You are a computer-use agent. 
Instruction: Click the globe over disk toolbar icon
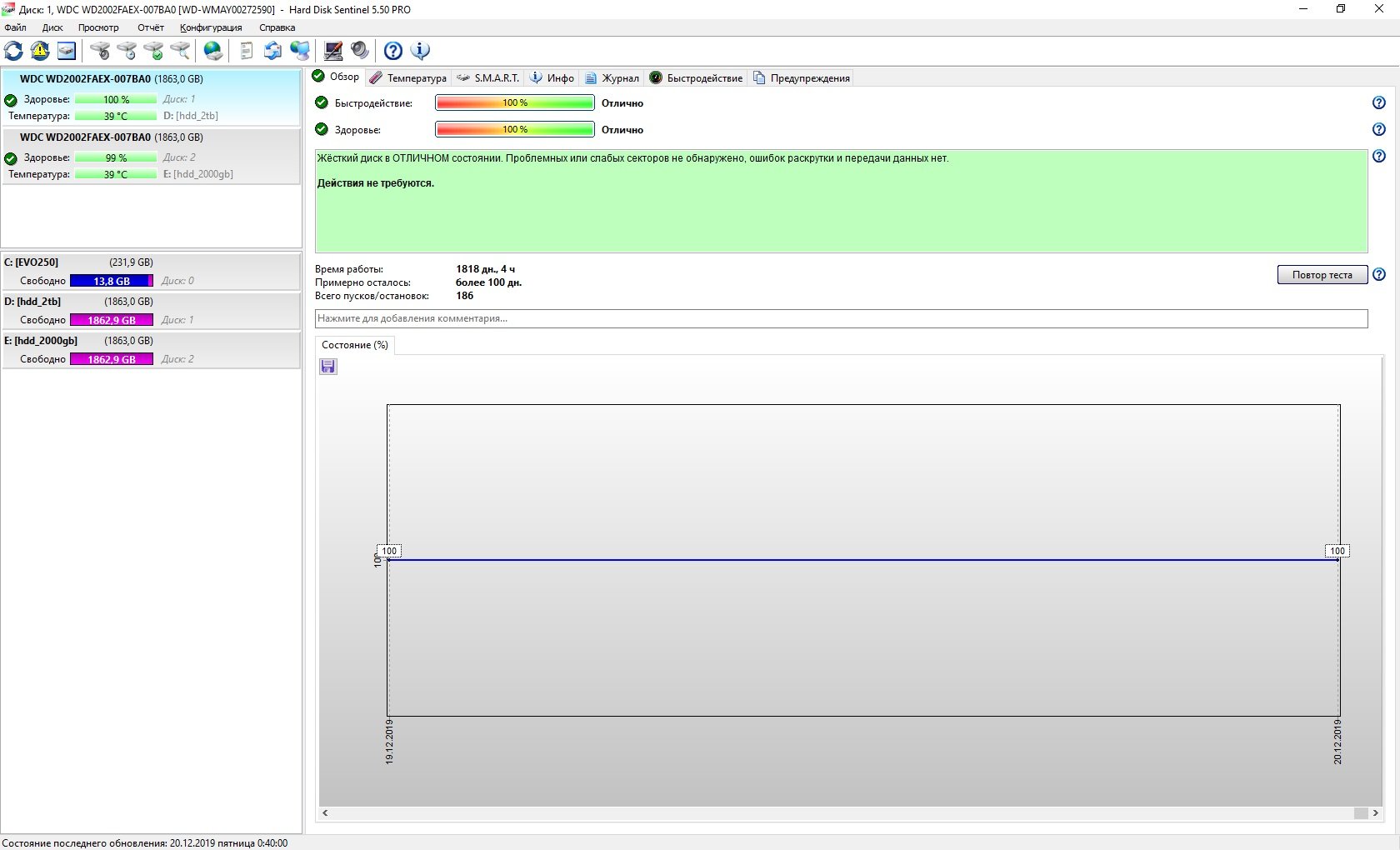point(213,51)
